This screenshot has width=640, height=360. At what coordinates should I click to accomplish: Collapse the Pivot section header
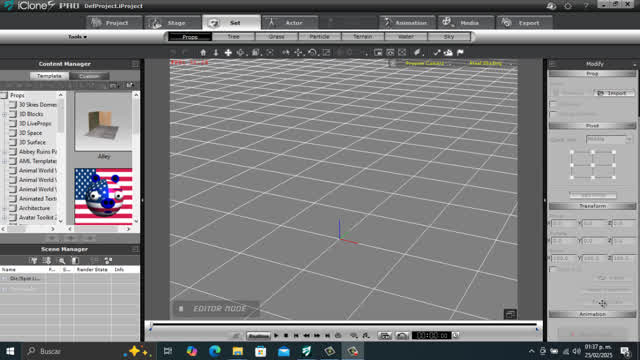point(592,126)
